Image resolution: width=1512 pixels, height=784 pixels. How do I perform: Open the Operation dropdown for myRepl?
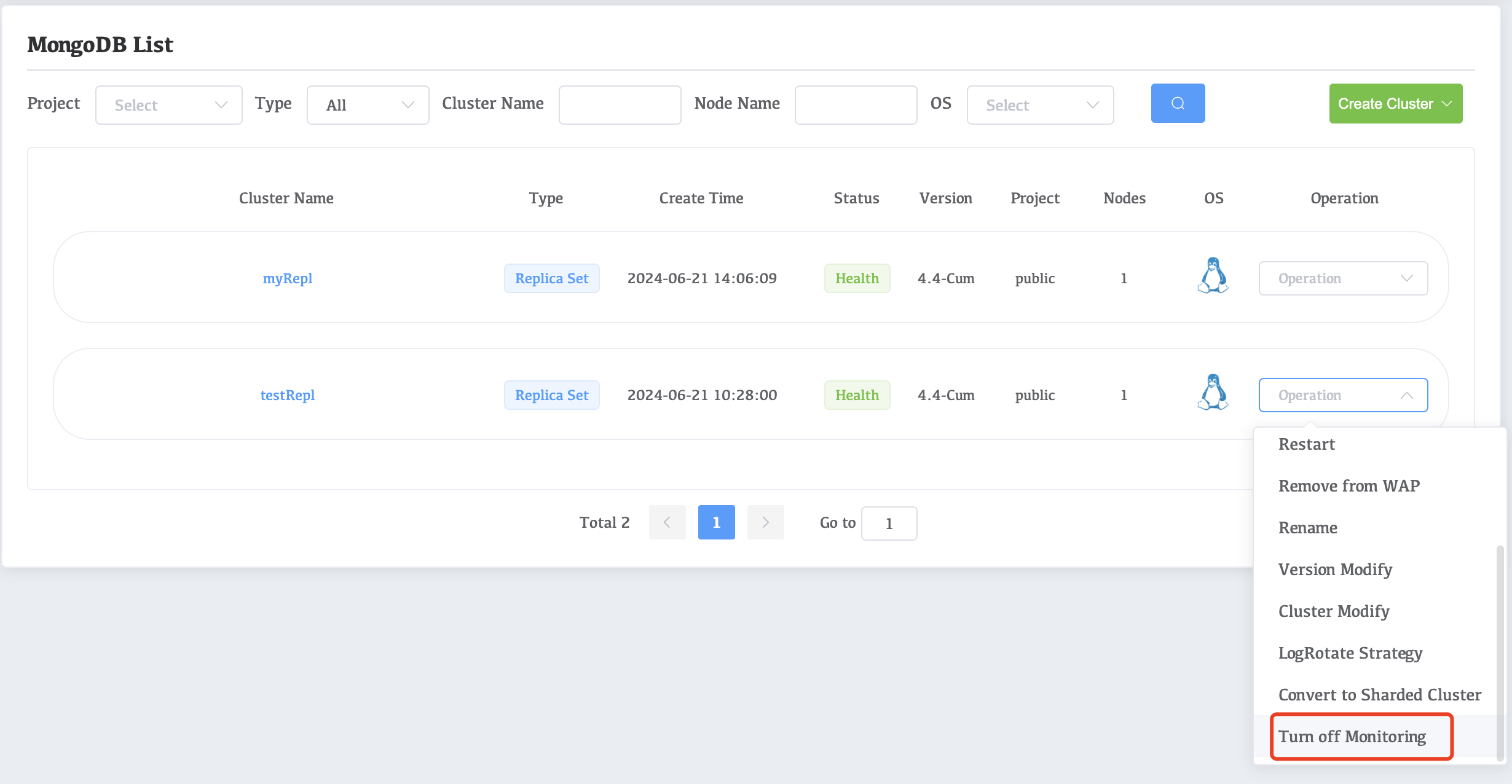[1343, 278]
